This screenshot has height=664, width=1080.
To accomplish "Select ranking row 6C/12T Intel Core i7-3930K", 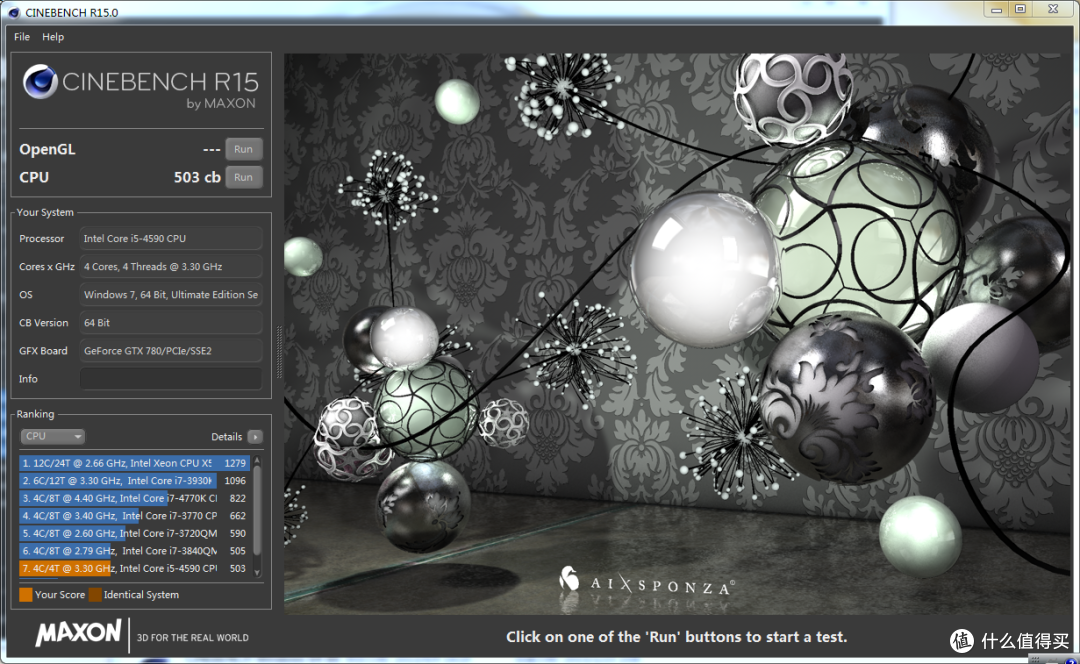I will click(134, 481).
